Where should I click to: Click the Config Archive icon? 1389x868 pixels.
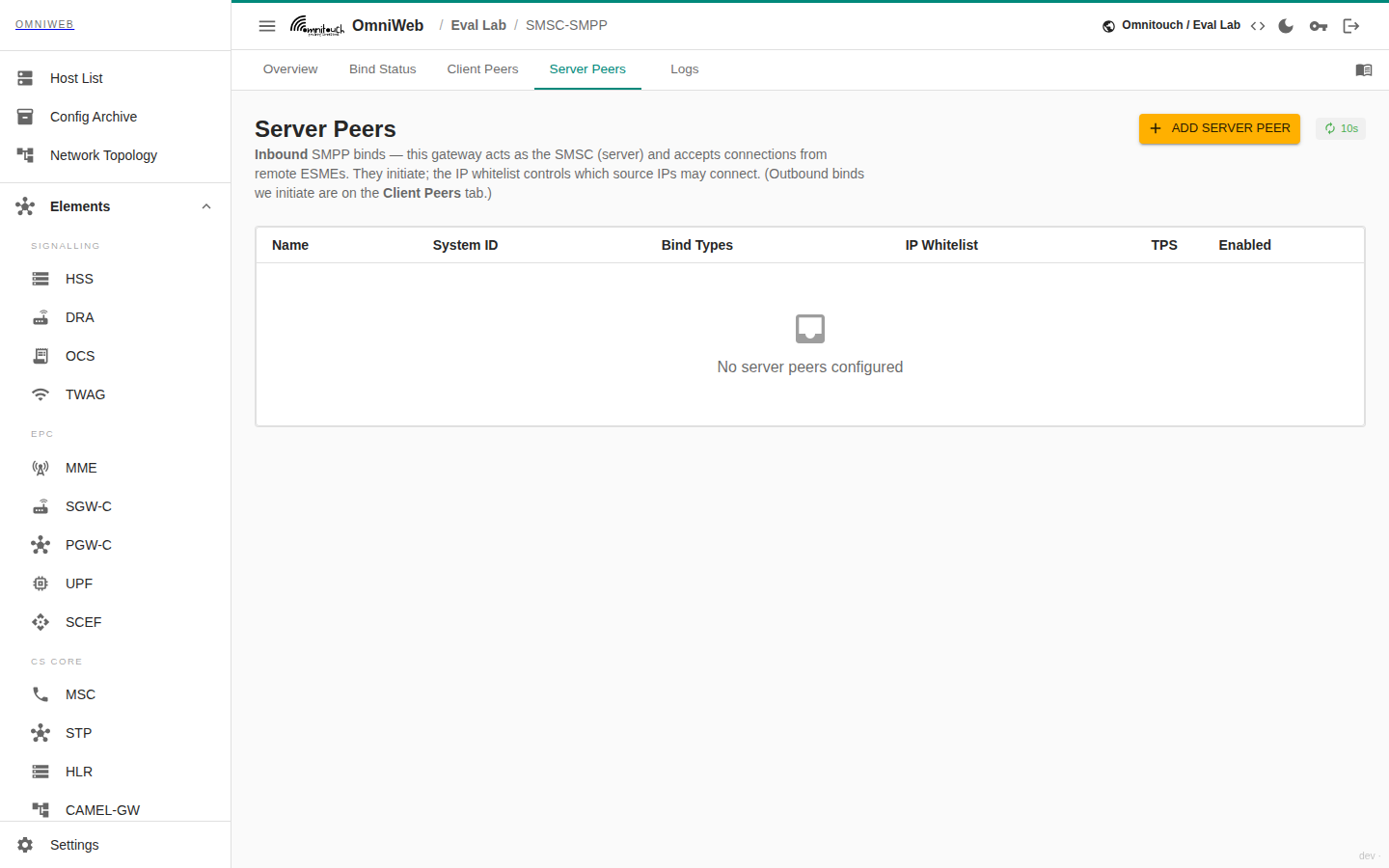coord(25,117)
